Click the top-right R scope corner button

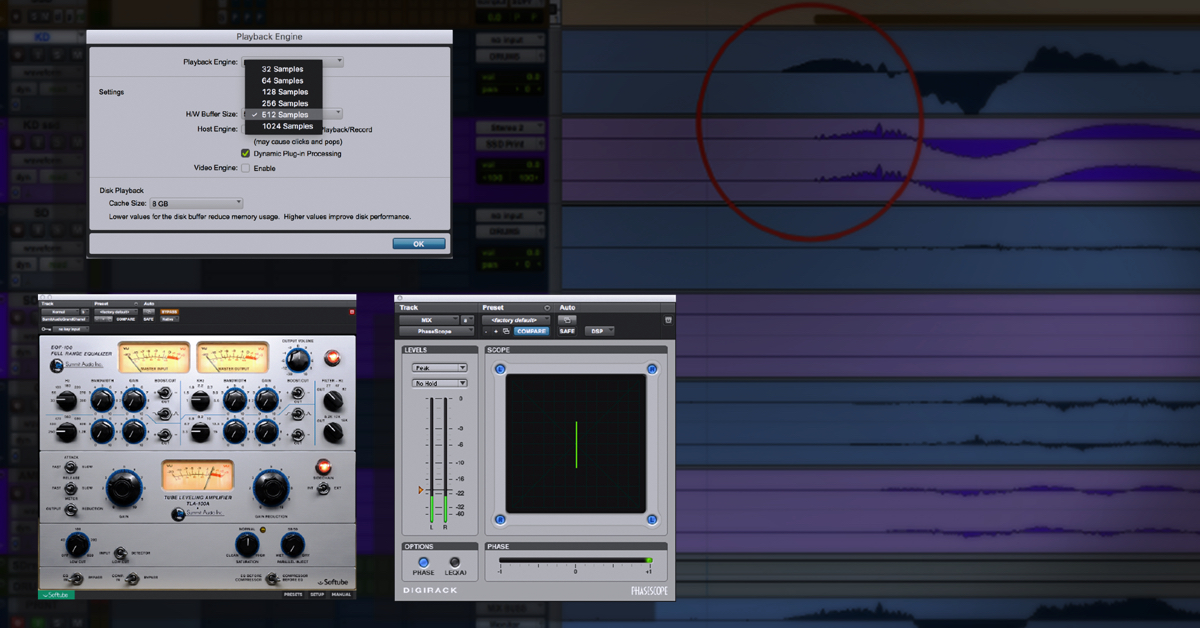652,369
